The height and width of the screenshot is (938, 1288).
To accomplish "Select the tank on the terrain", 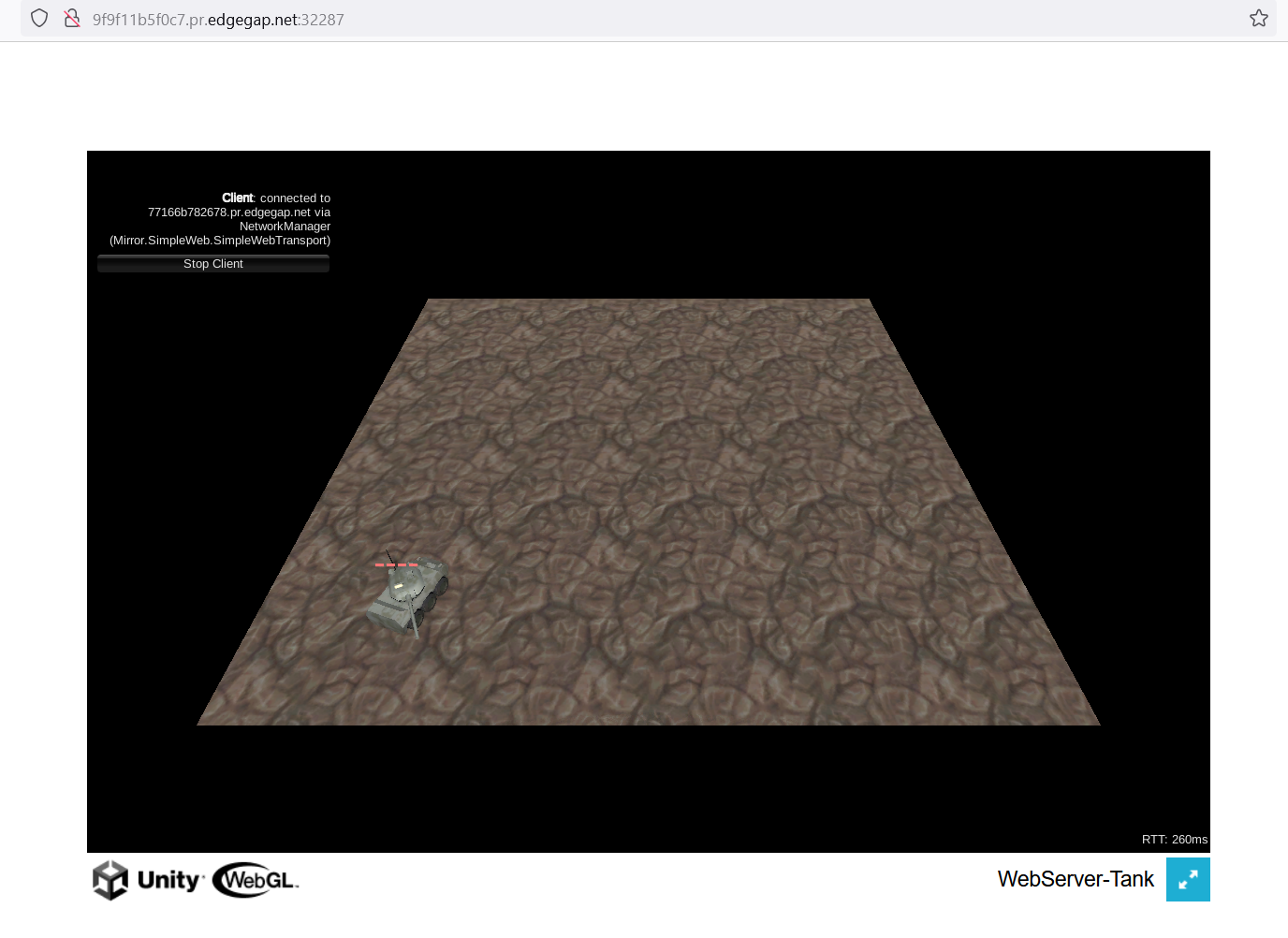I will coord(408,594).
